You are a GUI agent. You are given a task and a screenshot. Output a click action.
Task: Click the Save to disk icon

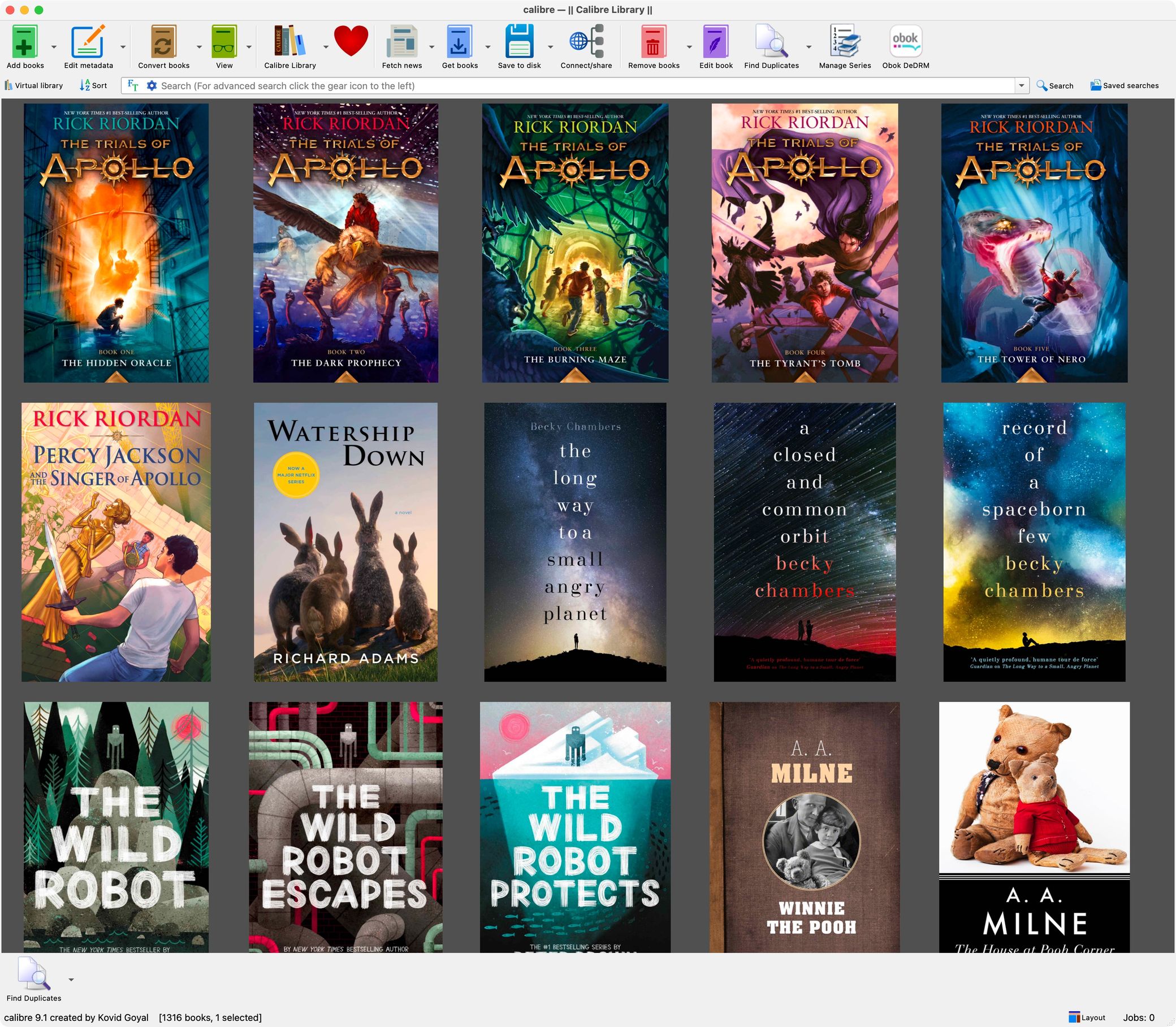[519, 42]
